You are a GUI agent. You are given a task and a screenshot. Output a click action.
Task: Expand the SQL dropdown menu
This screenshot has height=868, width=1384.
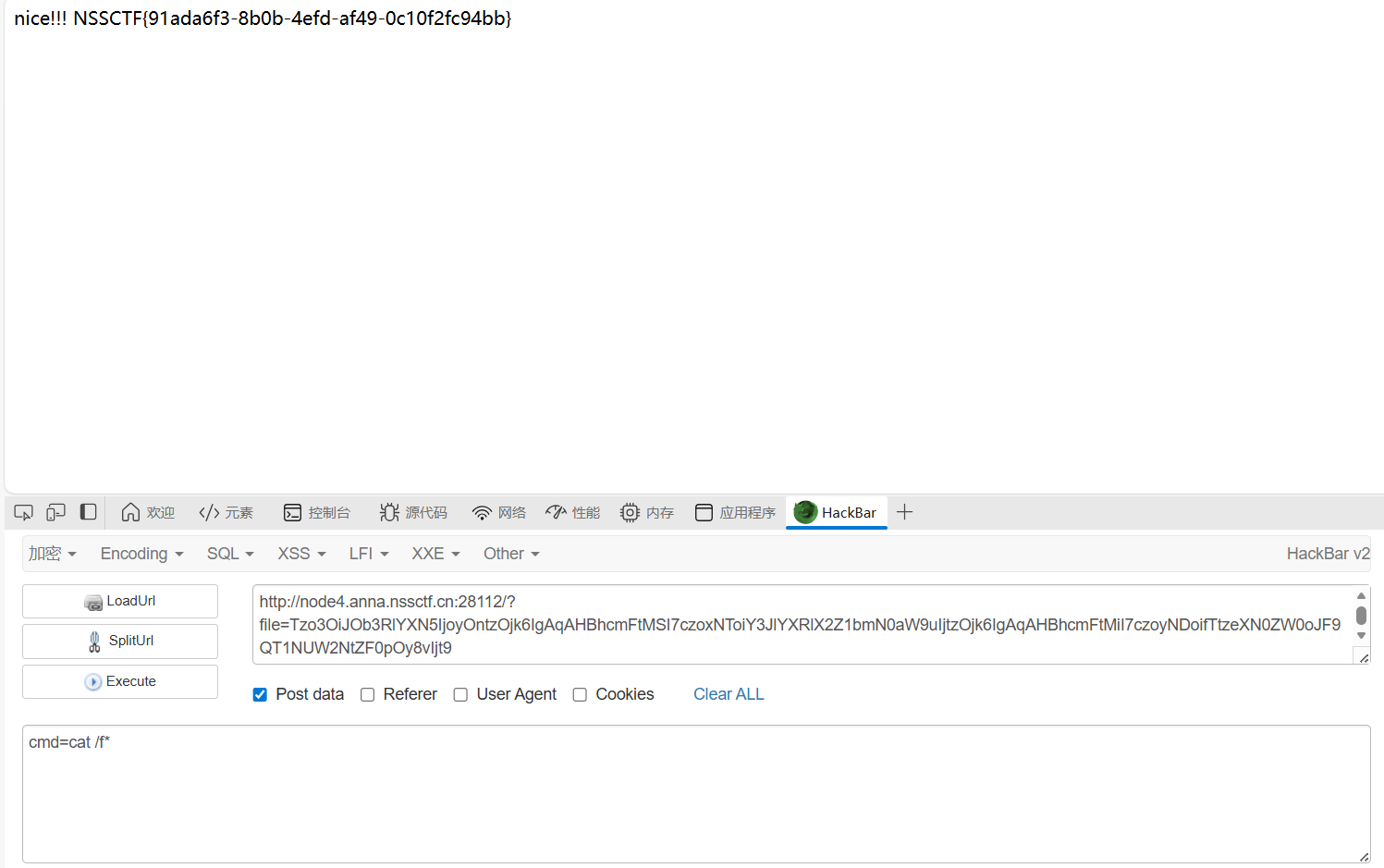pyautogui.click(x=230, y=554)
